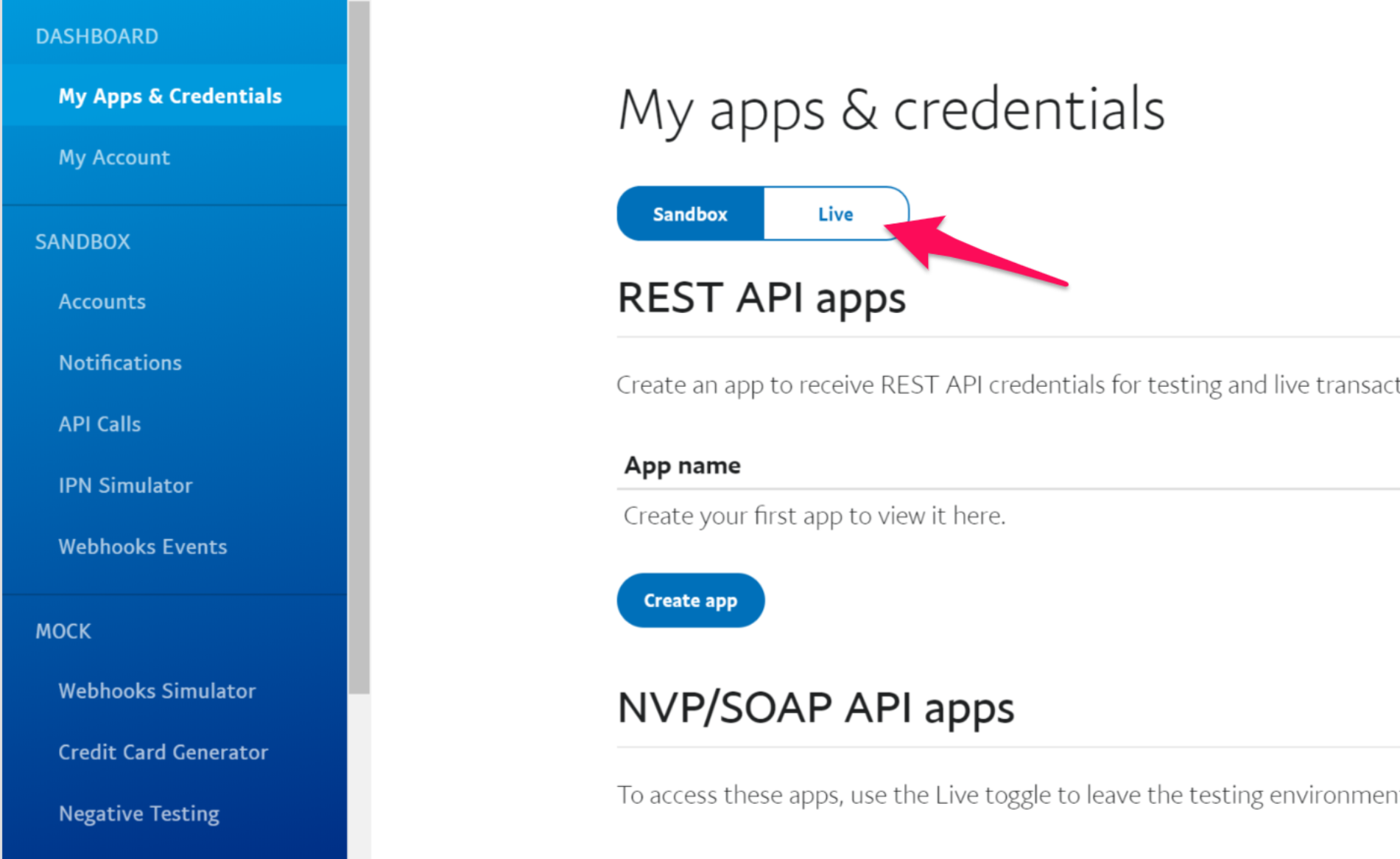
Task: Click the App name column header
Action: pyautogui.click(x=683, y=466)
